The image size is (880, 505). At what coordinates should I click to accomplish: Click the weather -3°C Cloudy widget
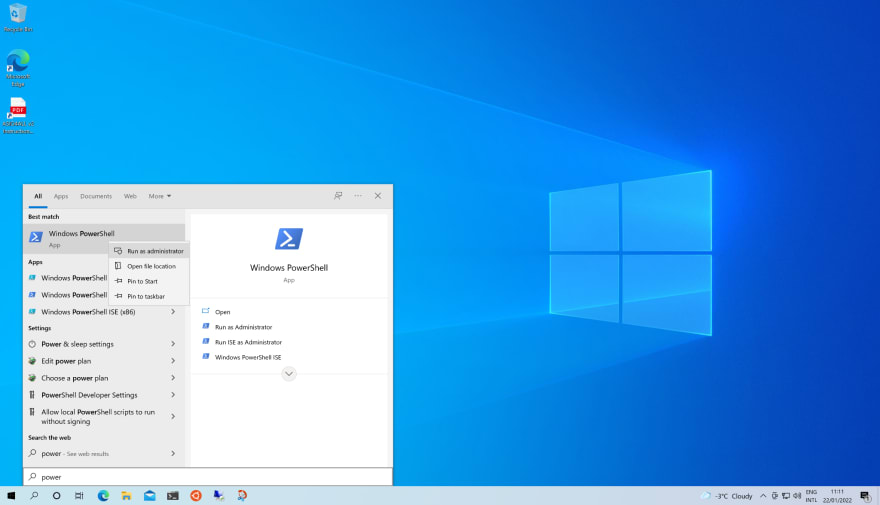[x=727, y=496]
